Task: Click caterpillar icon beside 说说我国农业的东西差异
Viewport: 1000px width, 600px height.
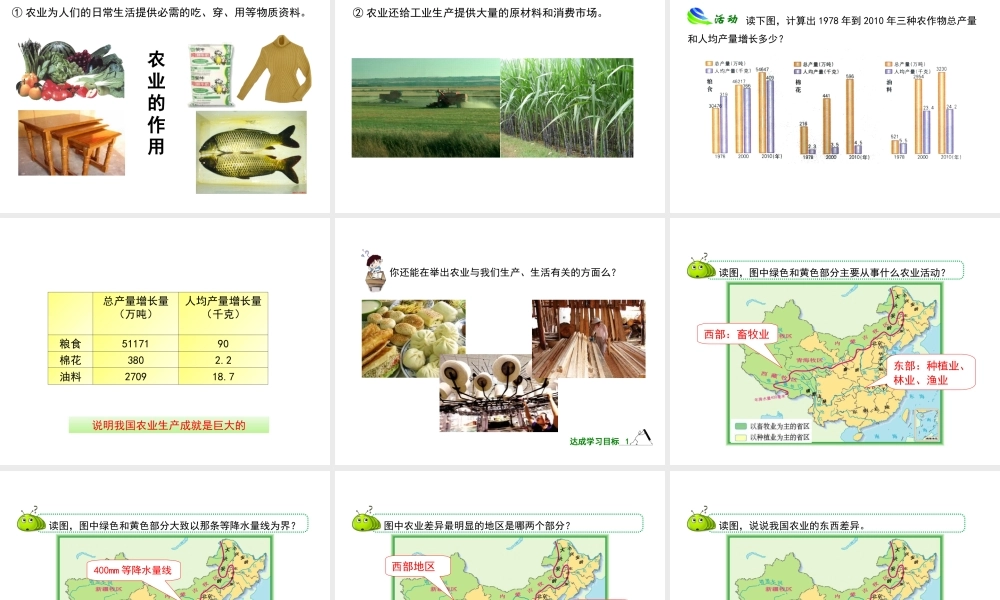Action: [x=701, y=520]
